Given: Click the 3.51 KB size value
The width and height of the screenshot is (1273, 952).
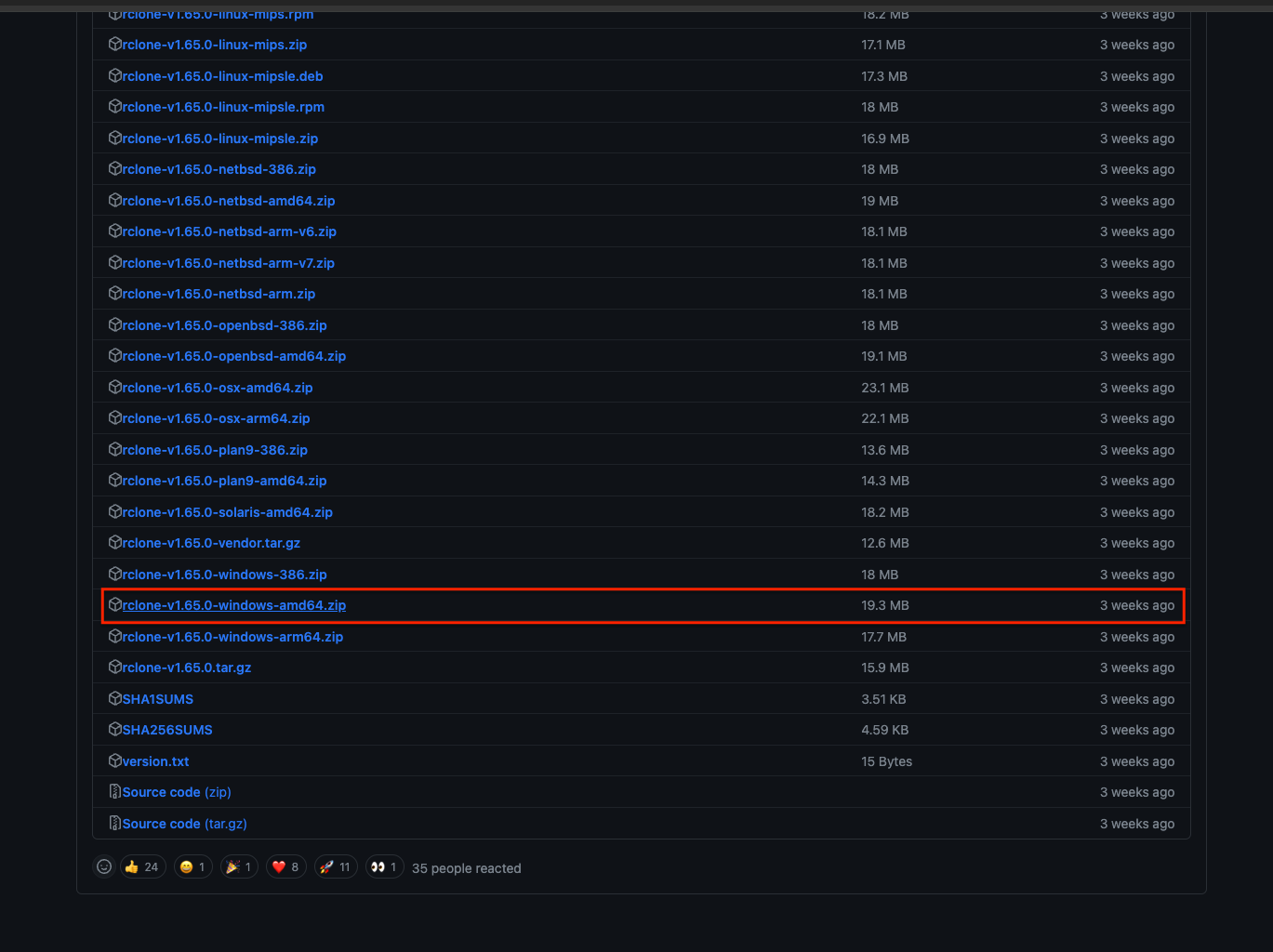Looking at the screenshot, I should click(883, 699).
